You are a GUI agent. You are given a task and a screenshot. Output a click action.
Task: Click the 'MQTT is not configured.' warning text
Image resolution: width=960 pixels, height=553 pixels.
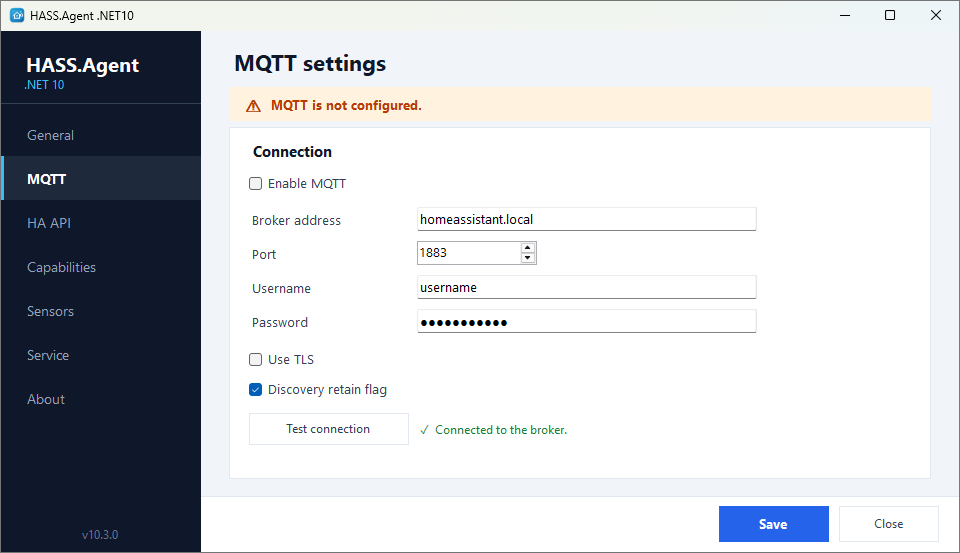(x=346, y=105)
